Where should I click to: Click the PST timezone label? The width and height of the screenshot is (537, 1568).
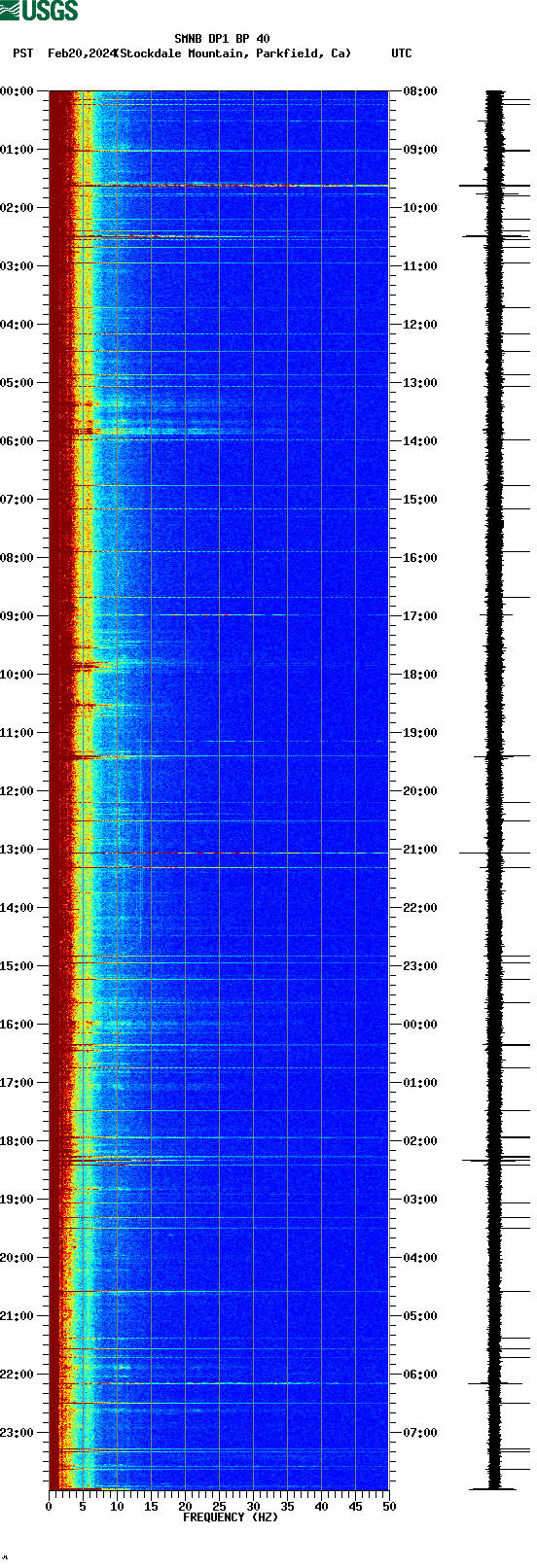pos(22,53)
